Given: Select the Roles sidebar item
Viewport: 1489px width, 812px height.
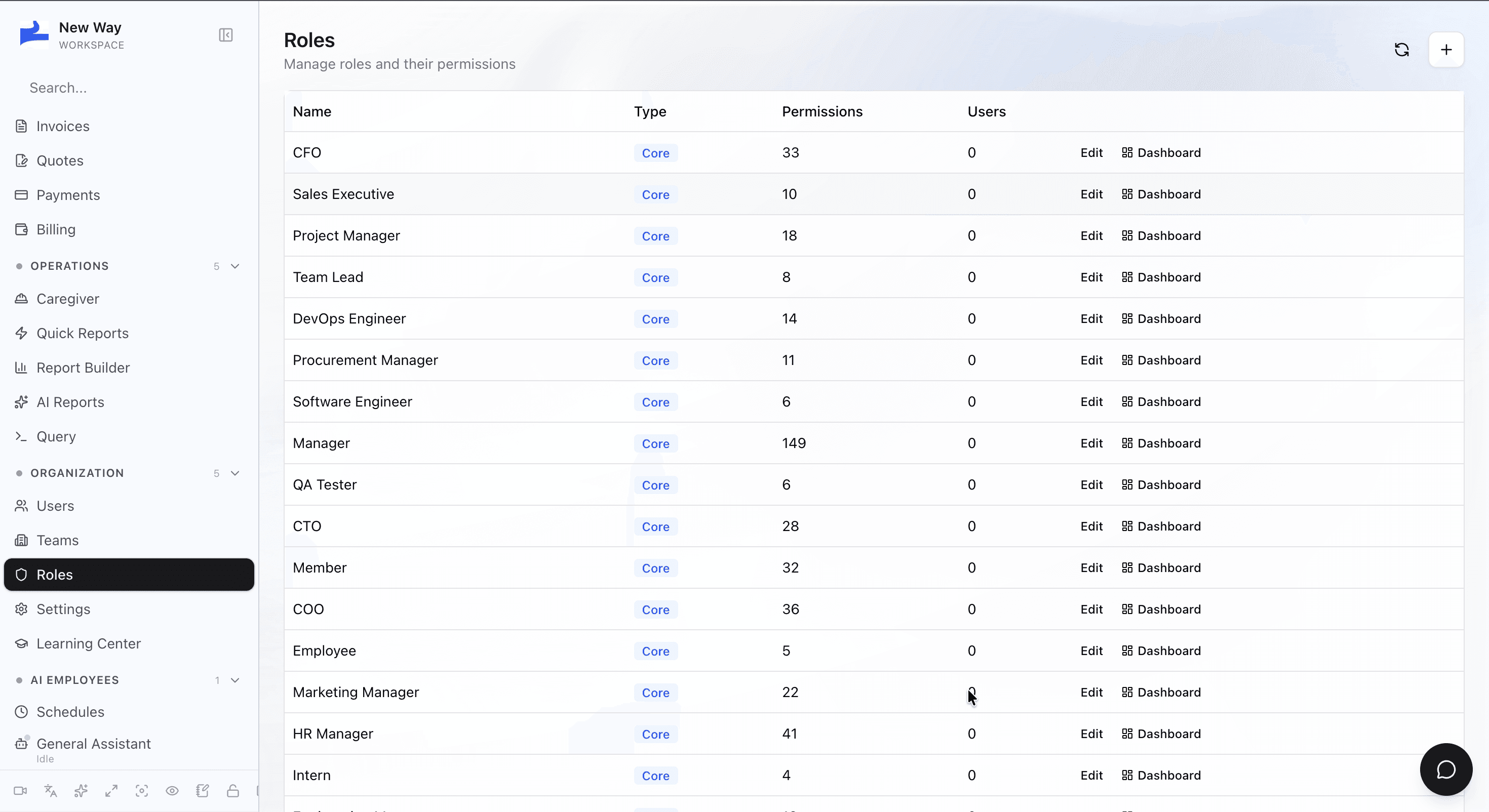Looking at the screenshot, I should coord(129,575).
